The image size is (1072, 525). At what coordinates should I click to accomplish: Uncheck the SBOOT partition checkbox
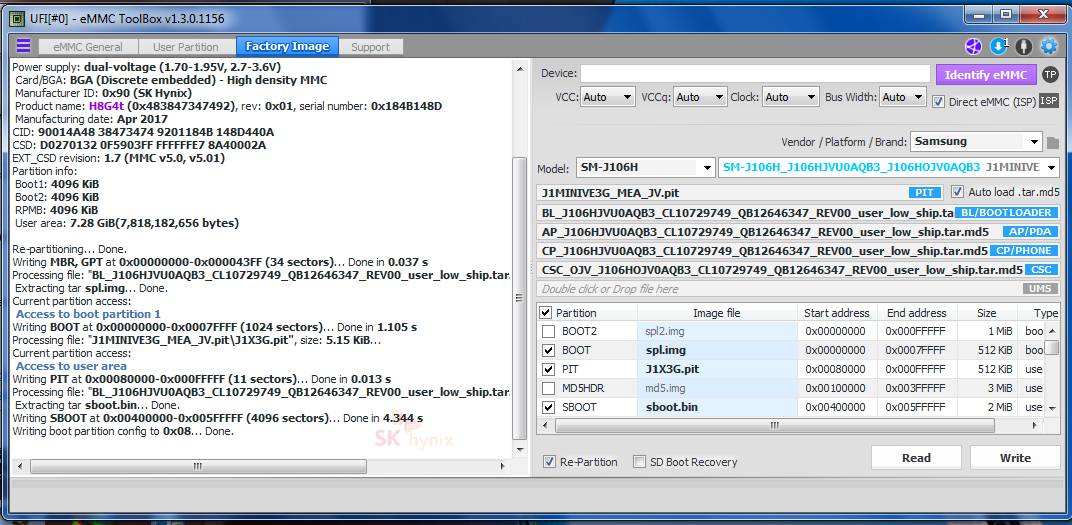click(x=548, y=407)
